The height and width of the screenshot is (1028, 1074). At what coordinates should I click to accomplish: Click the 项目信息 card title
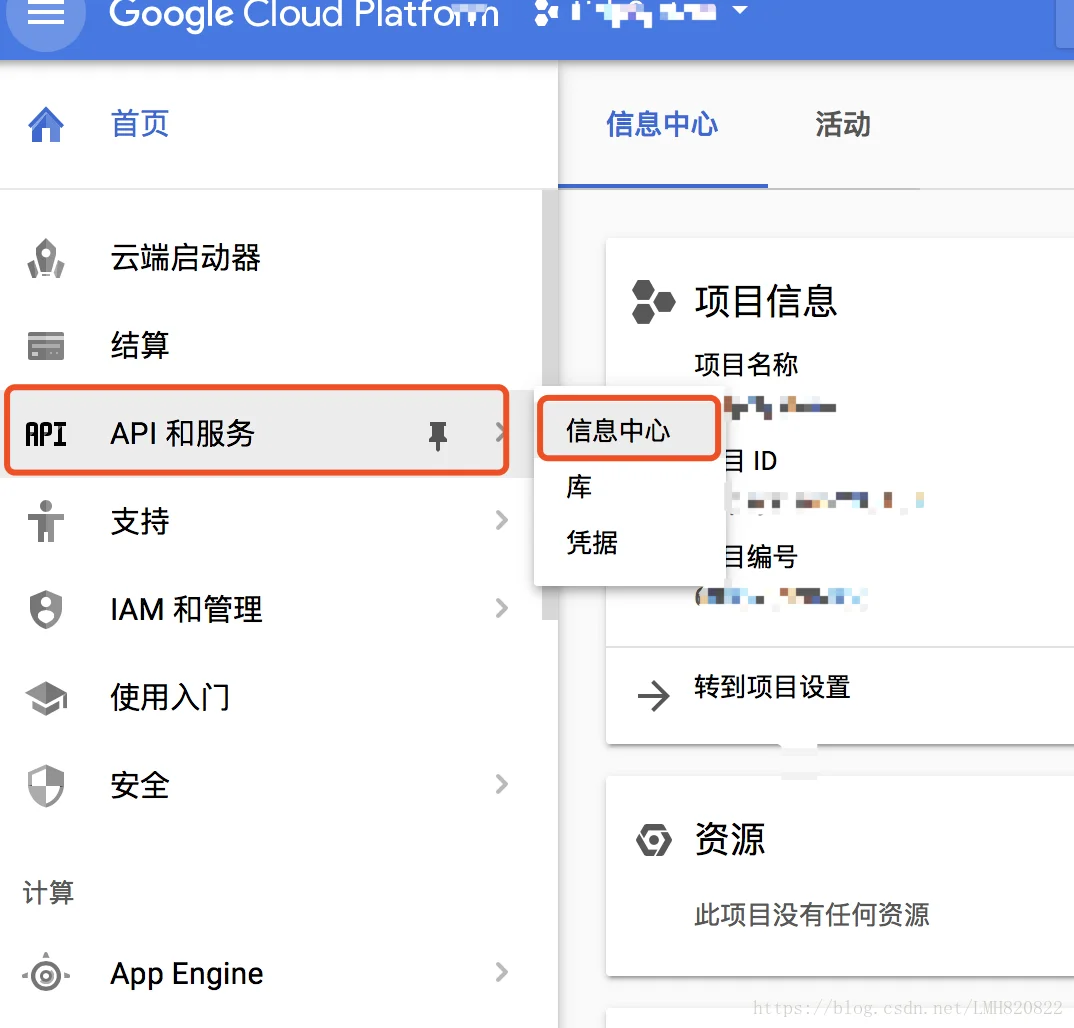click(x=766, y=301)
